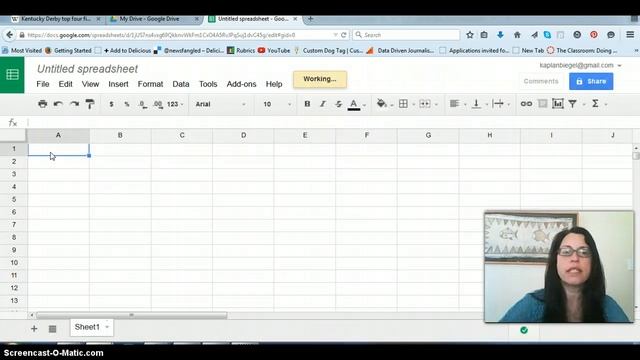Expand the account email dropdown
Screen dimensions: 640x360
tap(620, 65)
